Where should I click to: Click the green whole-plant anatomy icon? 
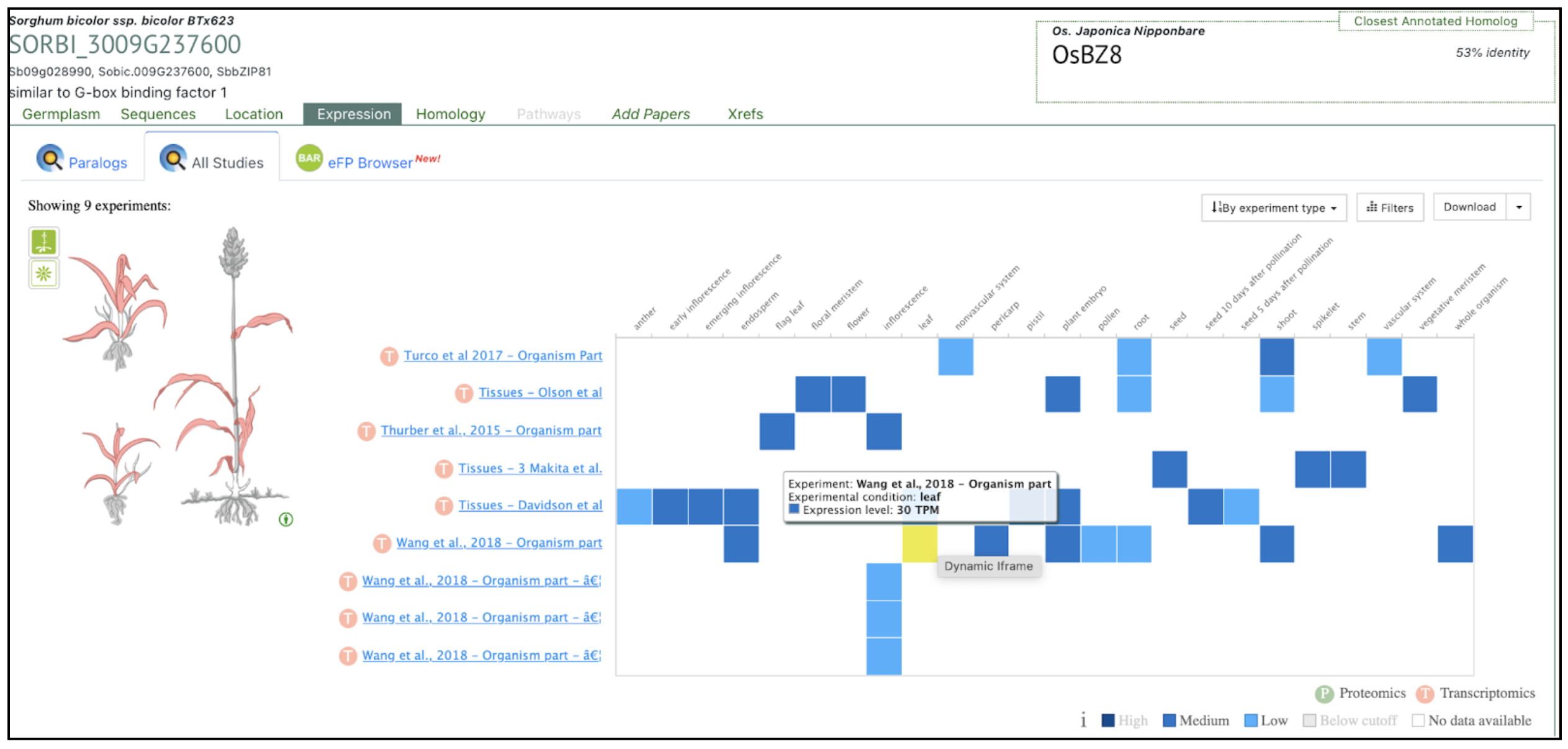click(x=43, y=242)
